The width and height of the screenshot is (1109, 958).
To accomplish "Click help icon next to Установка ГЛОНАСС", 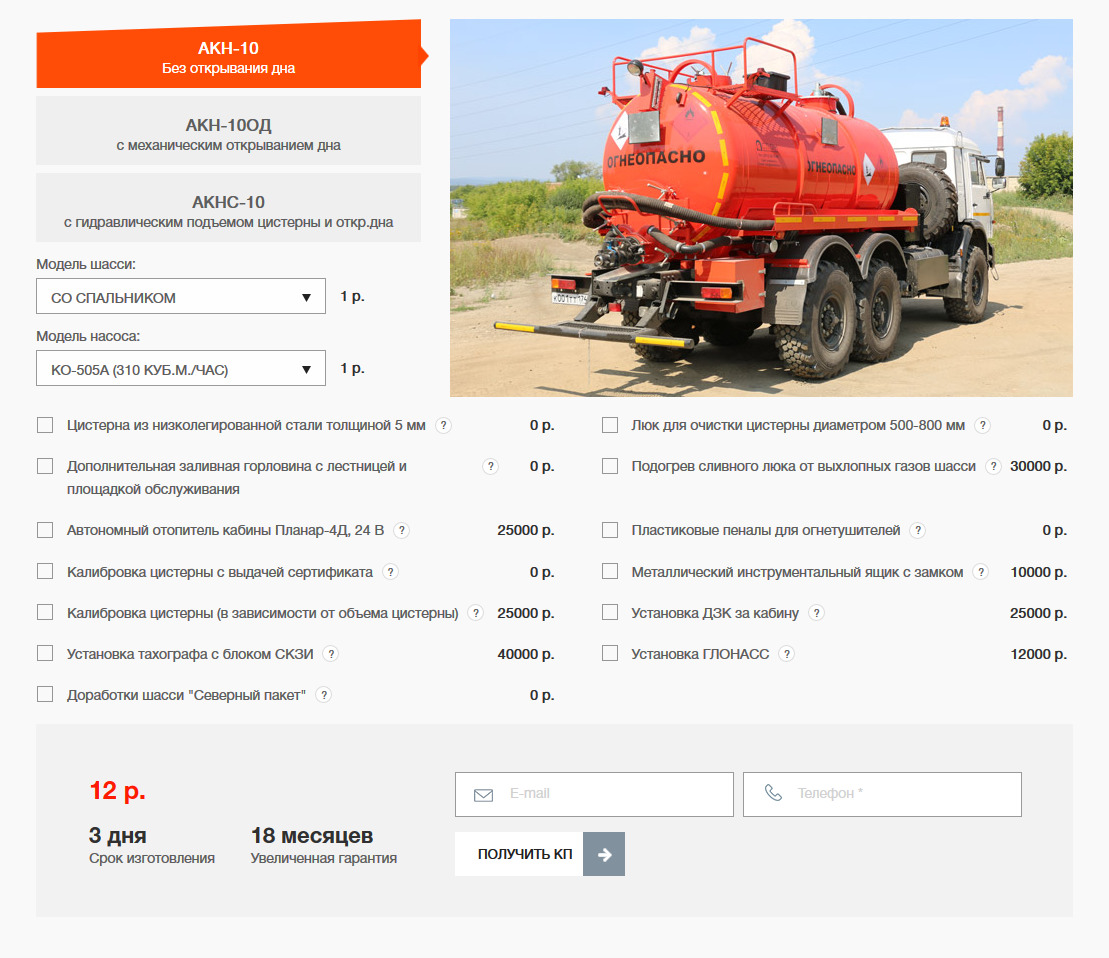I will tap(787, 654).
